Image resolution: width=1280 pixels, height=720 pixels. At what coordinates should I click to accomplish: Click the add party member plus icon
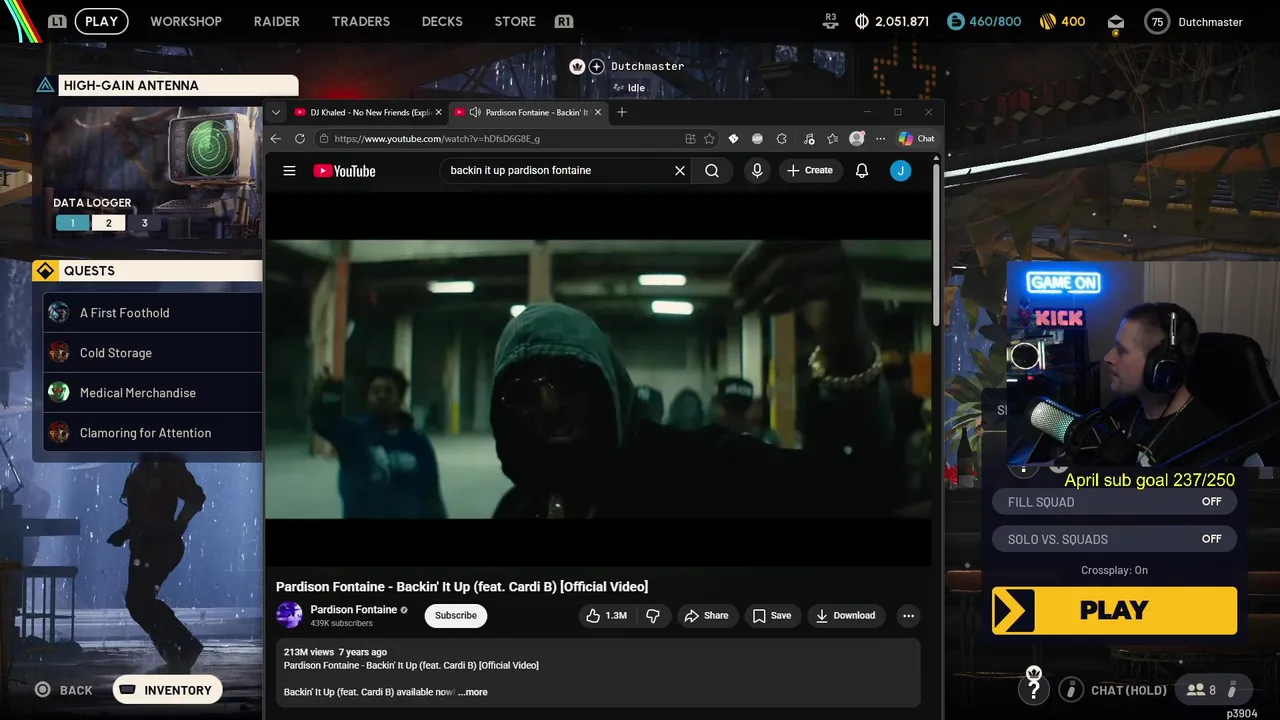tap(597, 67)
